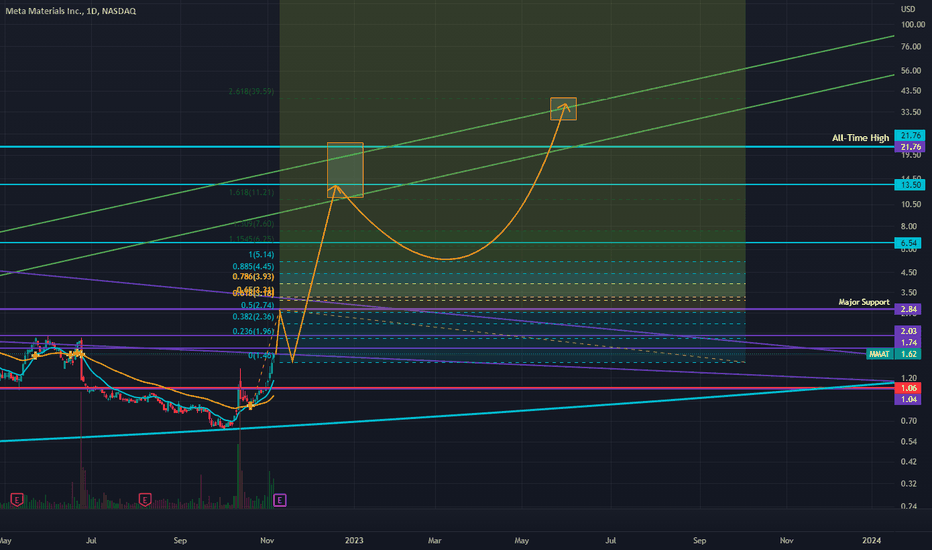Click the 0.5(2.74) Fibonacci level label

coord(258,305)
